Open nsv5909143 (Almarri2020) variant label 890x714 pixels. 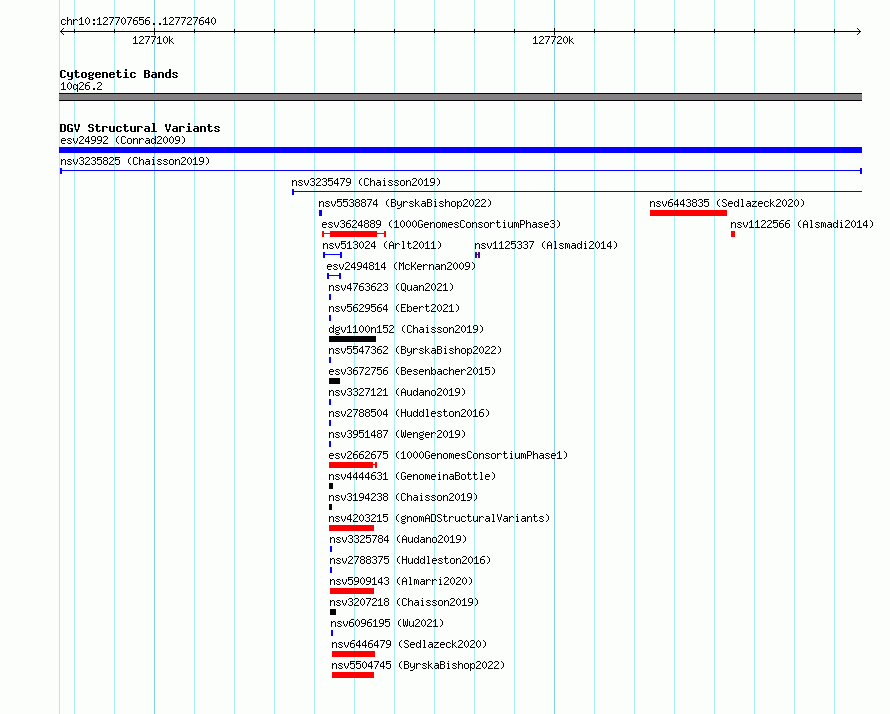tap(401, 581)
